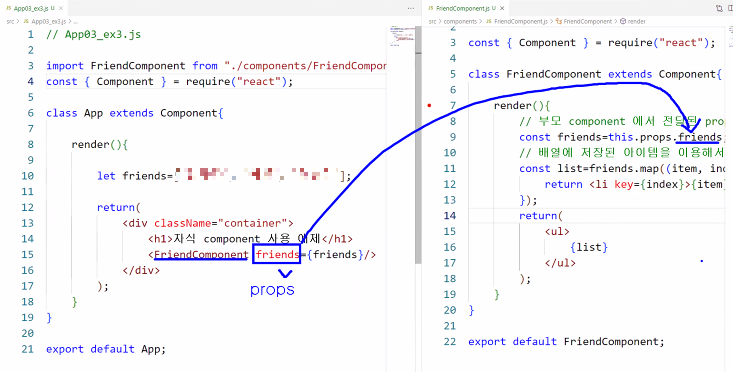Close the FriendComponent.js tab
Screen dimensions: 733x372
coord(503,8)
